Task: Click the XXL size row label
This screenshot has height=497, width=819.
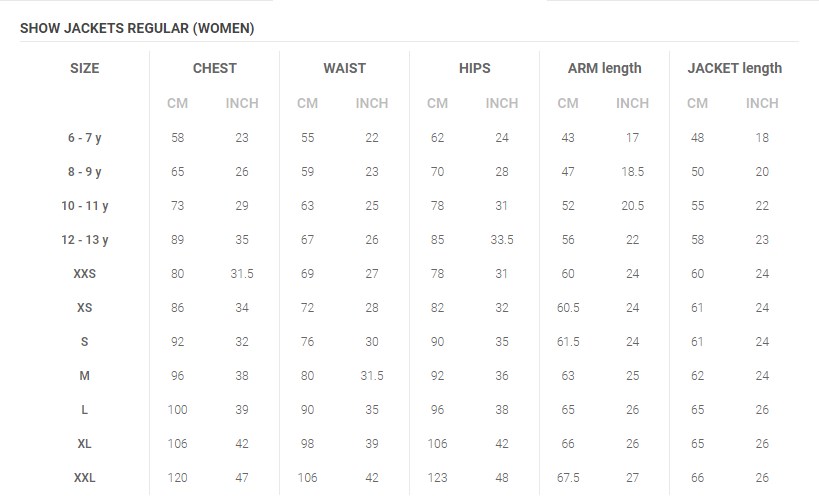Action: (x=85, y=478)
